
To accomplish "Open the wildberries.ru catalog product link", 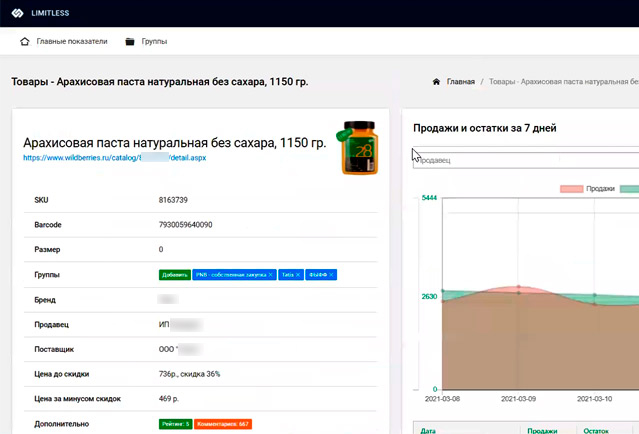I will (115, 158).
